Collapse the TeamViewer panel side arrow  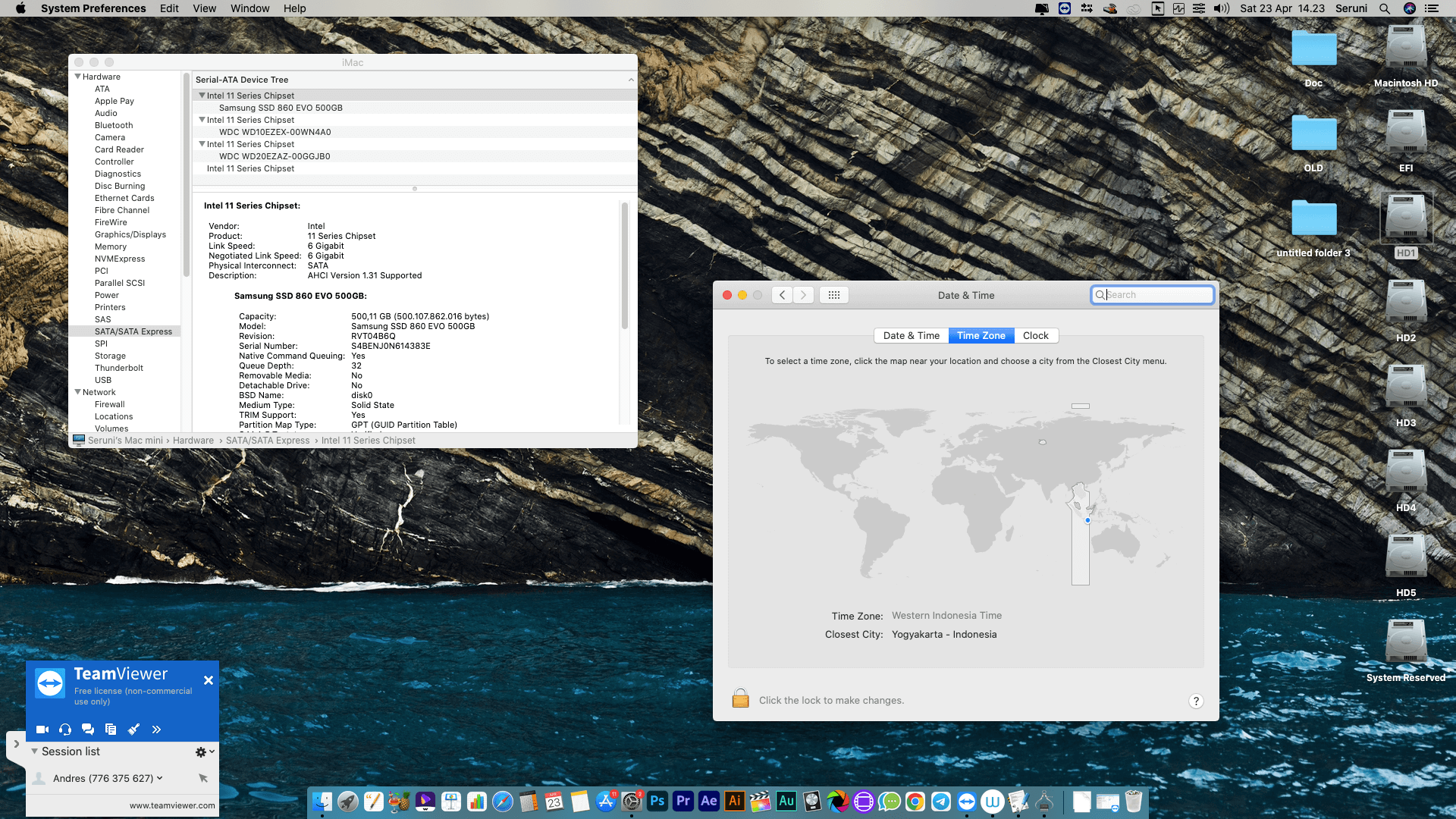tap(16, 744)
